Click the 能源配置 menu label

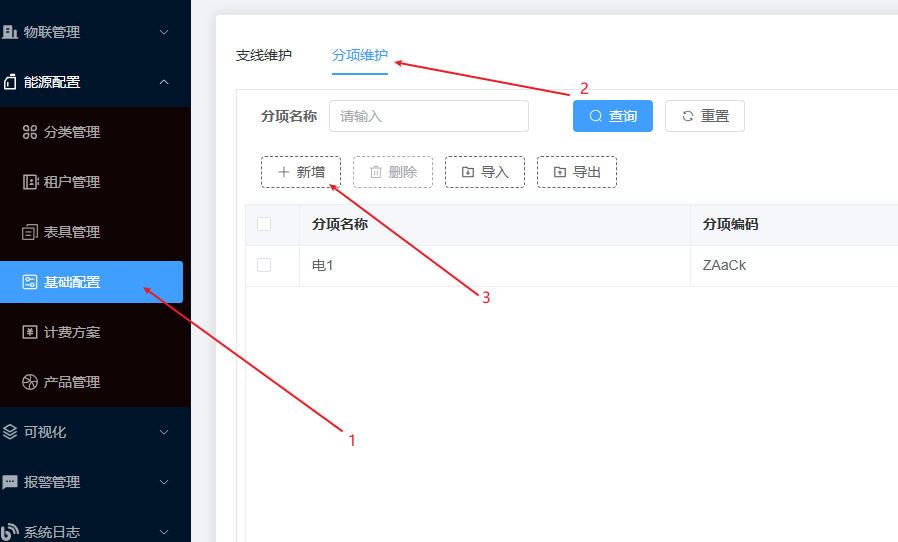[52, 82]
